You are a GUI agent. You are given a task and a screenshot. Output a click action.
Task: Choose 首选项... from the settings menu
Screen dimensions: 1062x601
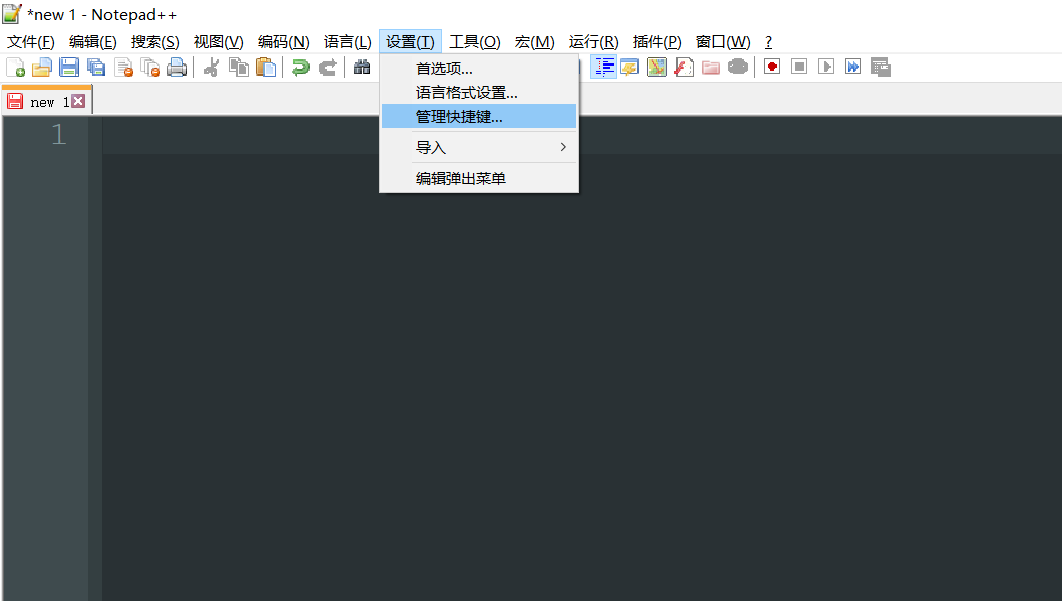click(x=479, y=68)
